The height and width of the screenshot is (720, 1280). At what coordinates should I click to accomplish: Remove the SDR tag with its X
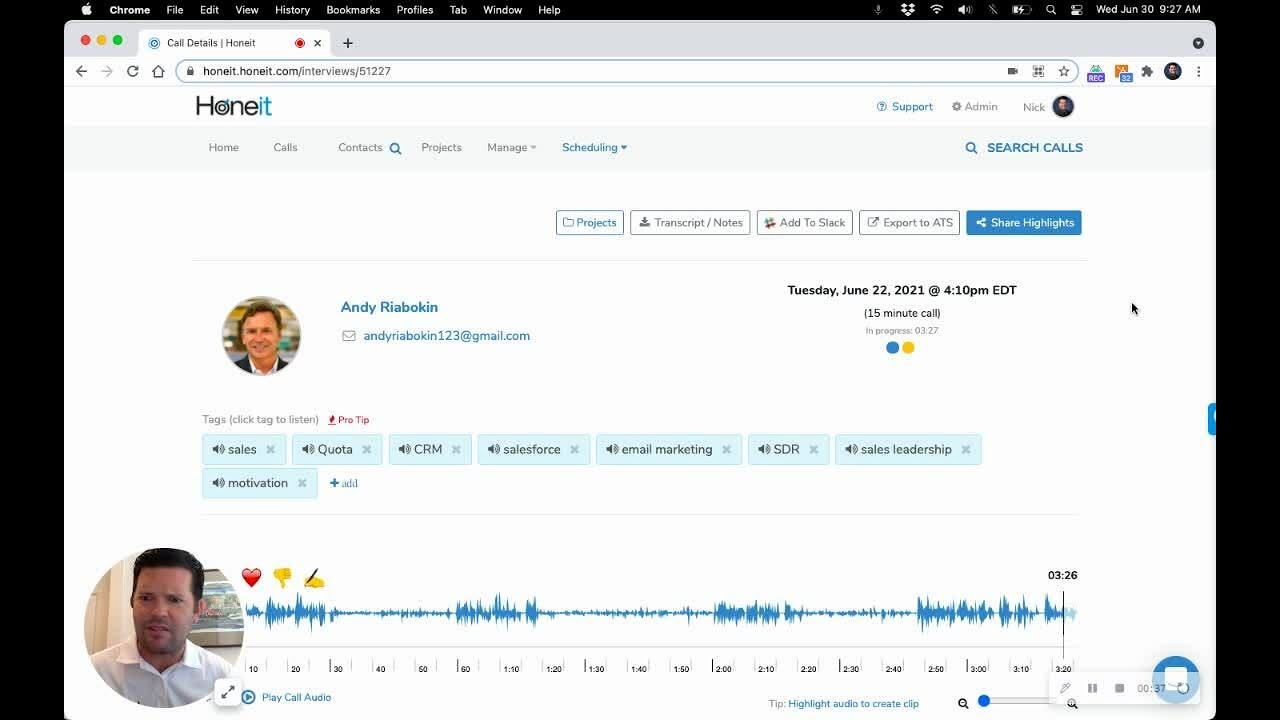pyautogui.click(x=813, y=450)
